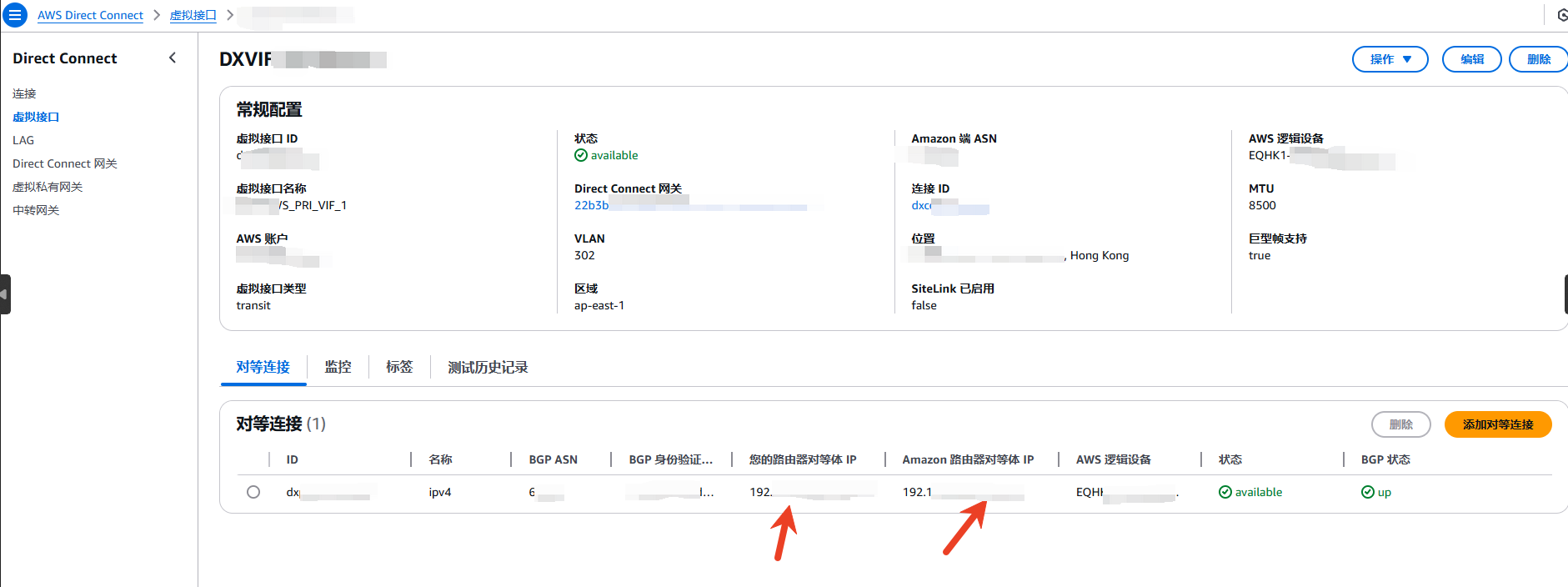Click the 名称 column header
Viewport: 1568px width, 587px height.
coord(440,459)
